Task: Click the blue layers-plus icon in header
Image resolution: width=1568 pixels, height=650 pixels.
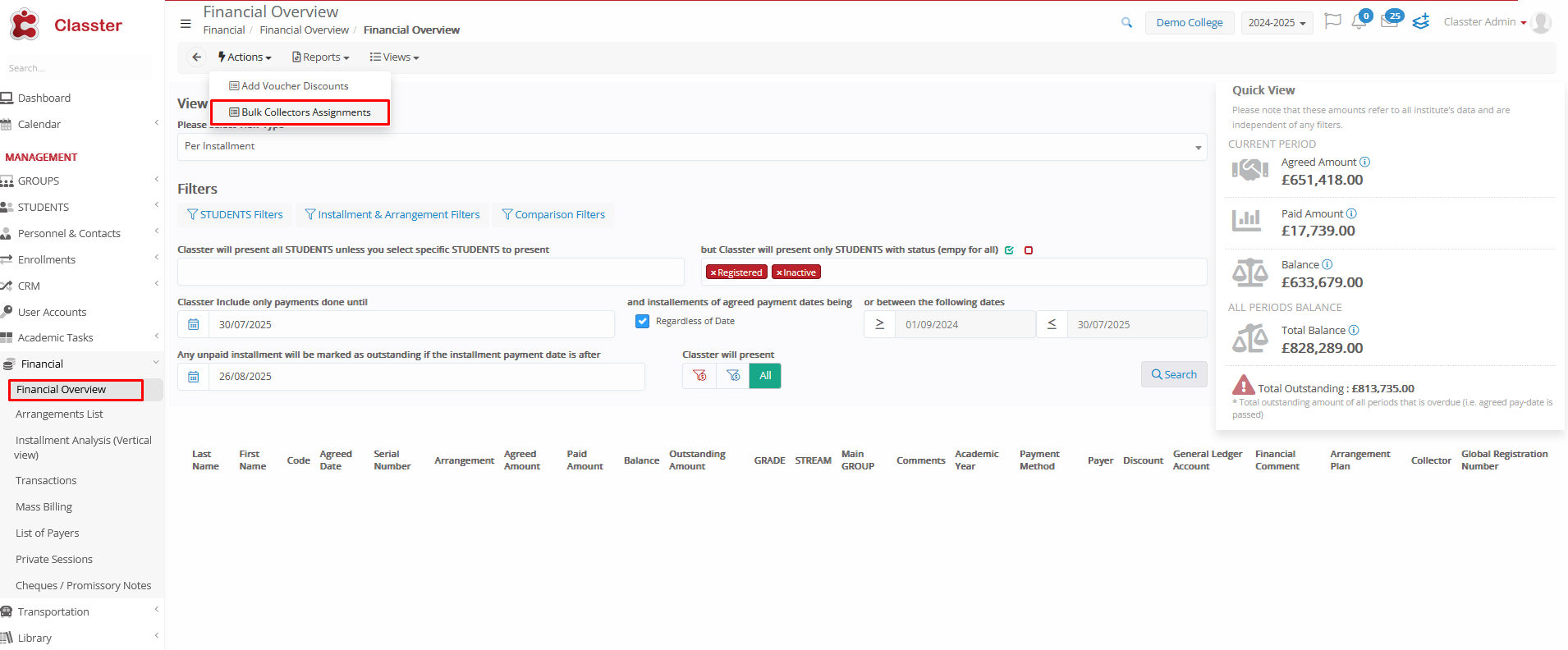Action: click(x=1421, y=21)
